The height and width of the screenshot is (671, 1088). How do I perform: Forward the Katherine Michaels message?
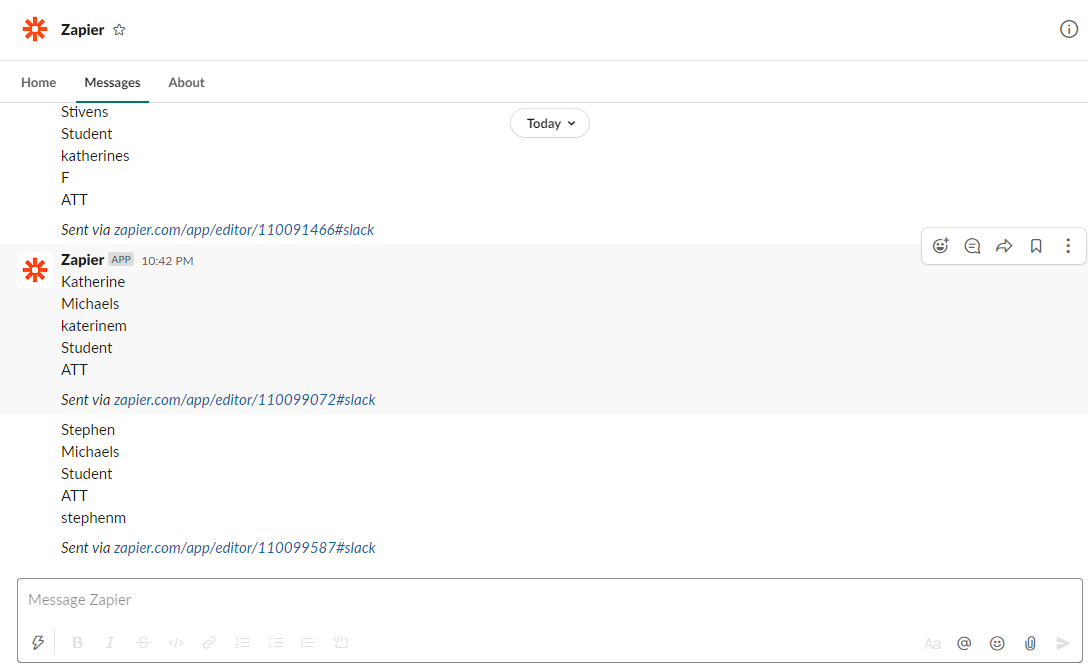point(1004,246)
